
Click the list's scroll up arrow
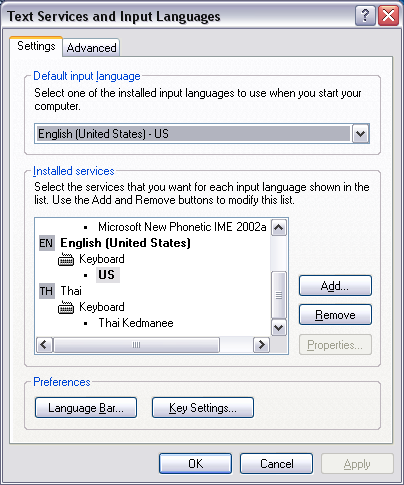(x=279, y=228)
